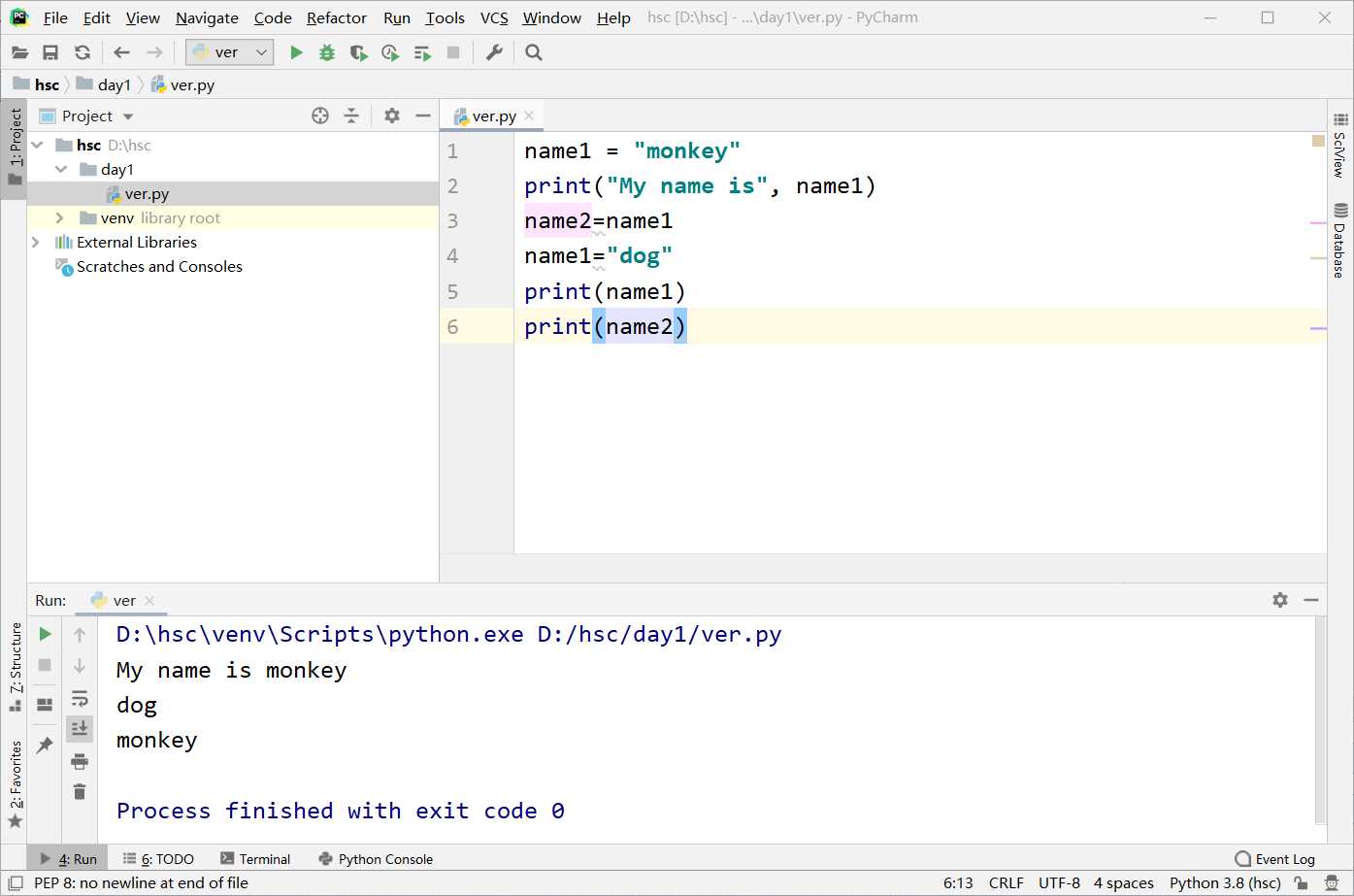Change the UTF-8 file encoding
The image size is (1354, 896).
tap(1059, 882)
